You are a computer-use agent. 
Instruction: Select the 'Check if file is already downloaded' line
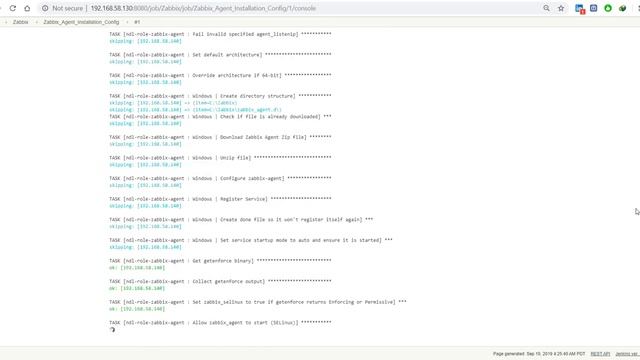pyautogui.click(x=220, y=117)
